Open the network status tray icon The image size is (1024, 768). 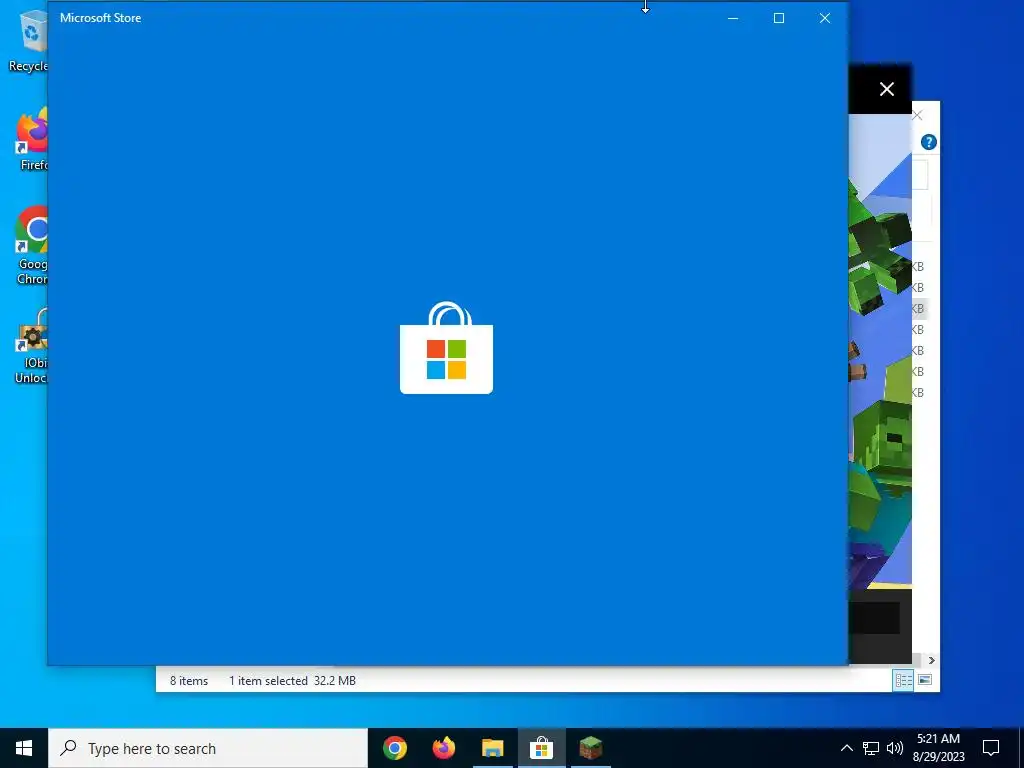[x=871, y=748]
